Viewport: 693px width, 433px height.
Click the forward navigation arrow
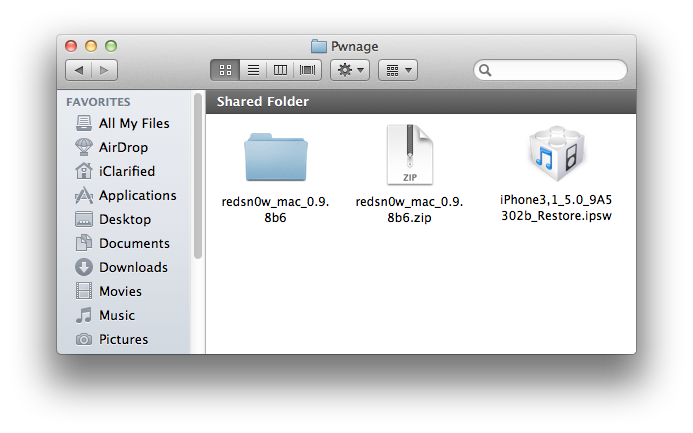click(x=104, y=70)
